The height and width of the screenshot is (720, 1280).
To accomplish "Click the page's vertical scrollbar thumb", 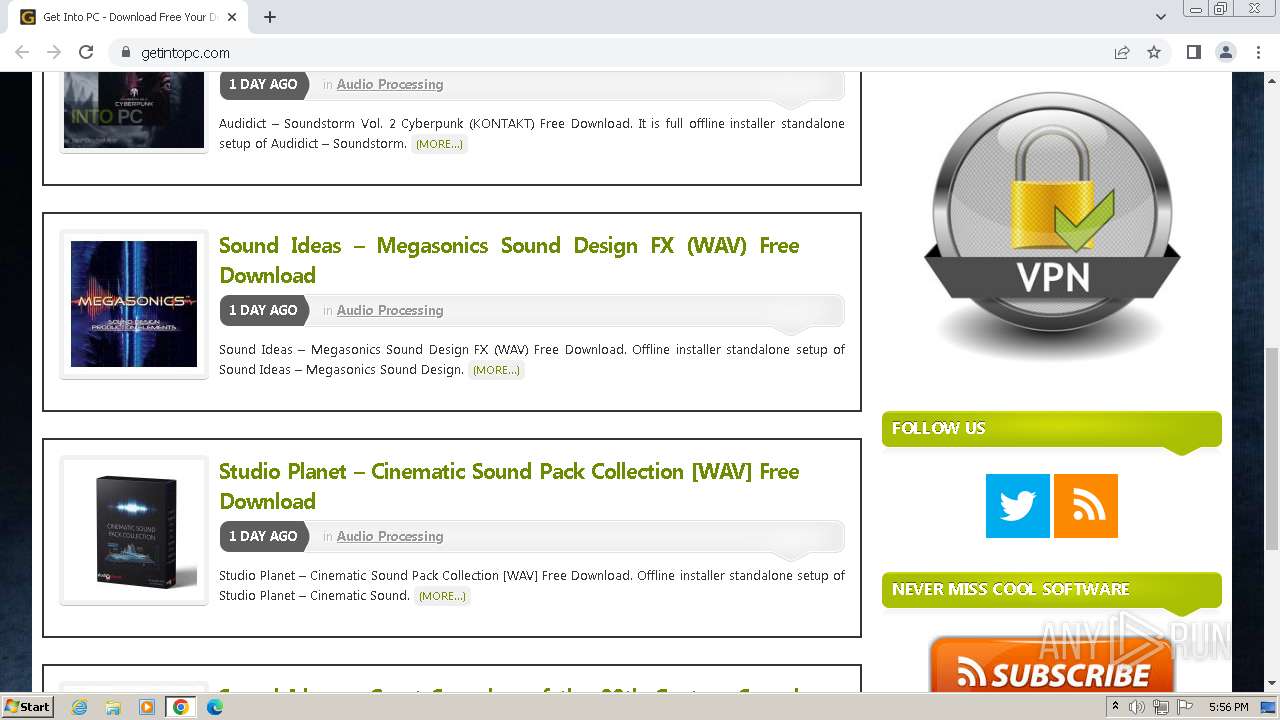I will (1272, 448).
